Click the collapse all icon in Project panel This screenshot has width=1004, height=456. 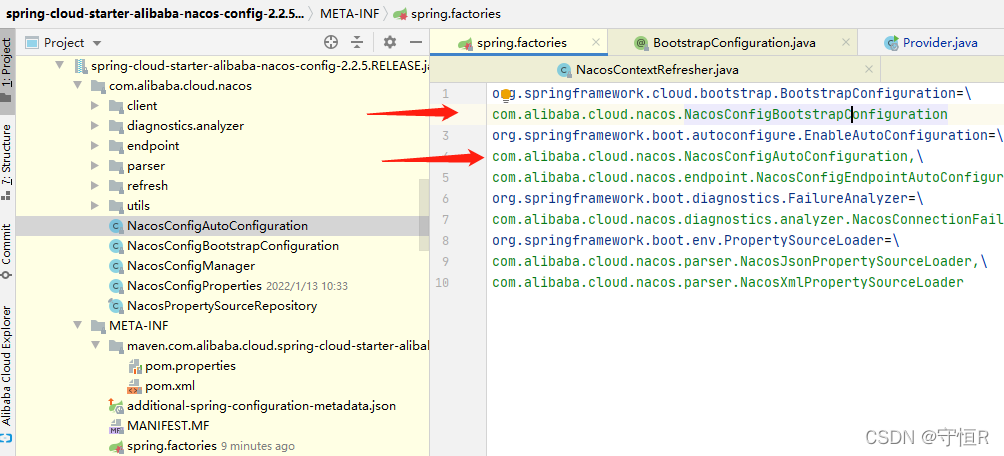pyautogui.click(x=357, y=42)
